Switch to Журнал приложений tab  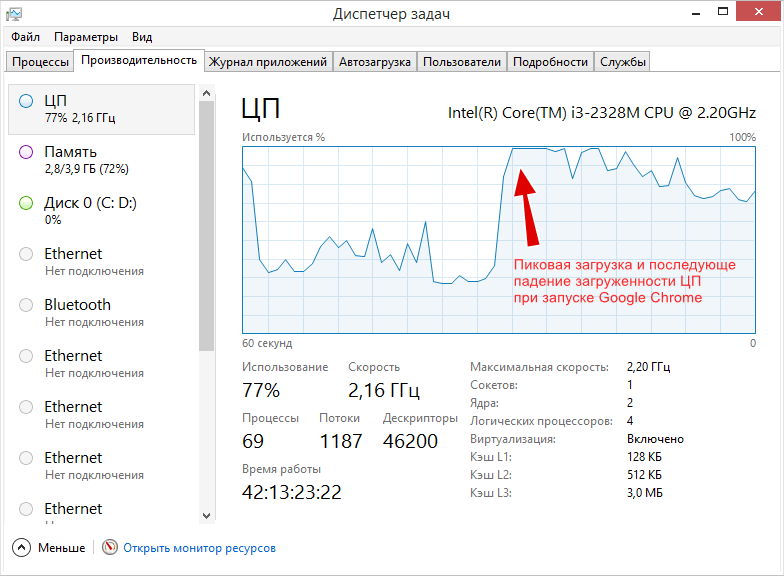[268, 62]
